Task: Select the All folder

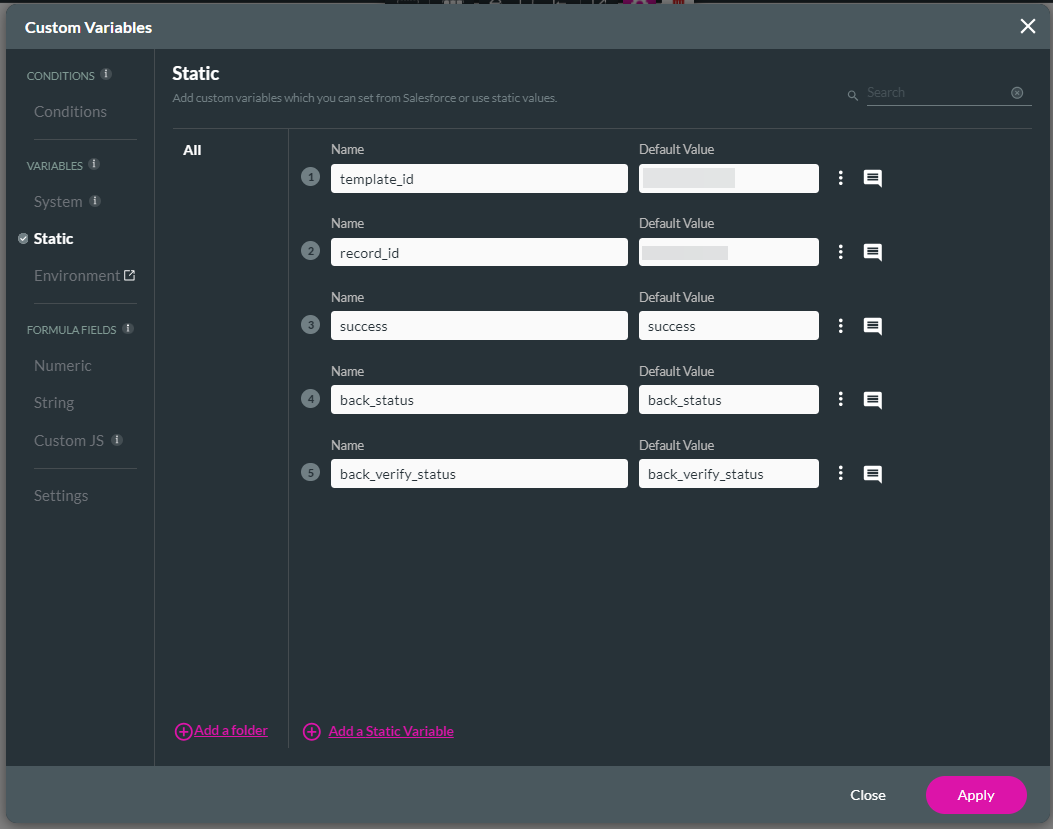Action: pyautogui.click(x=192, y=150)
